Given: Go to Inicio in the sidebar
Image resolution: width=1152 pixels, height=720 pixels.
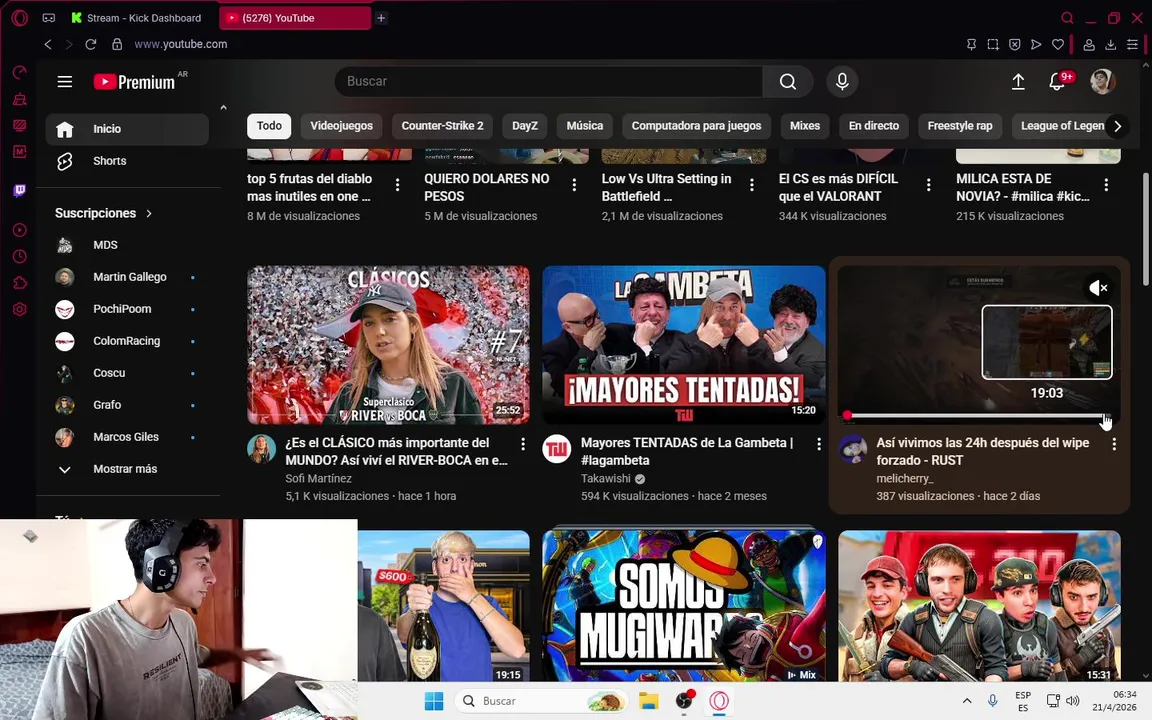Looking at the screenshot, I should click(127, 129).
